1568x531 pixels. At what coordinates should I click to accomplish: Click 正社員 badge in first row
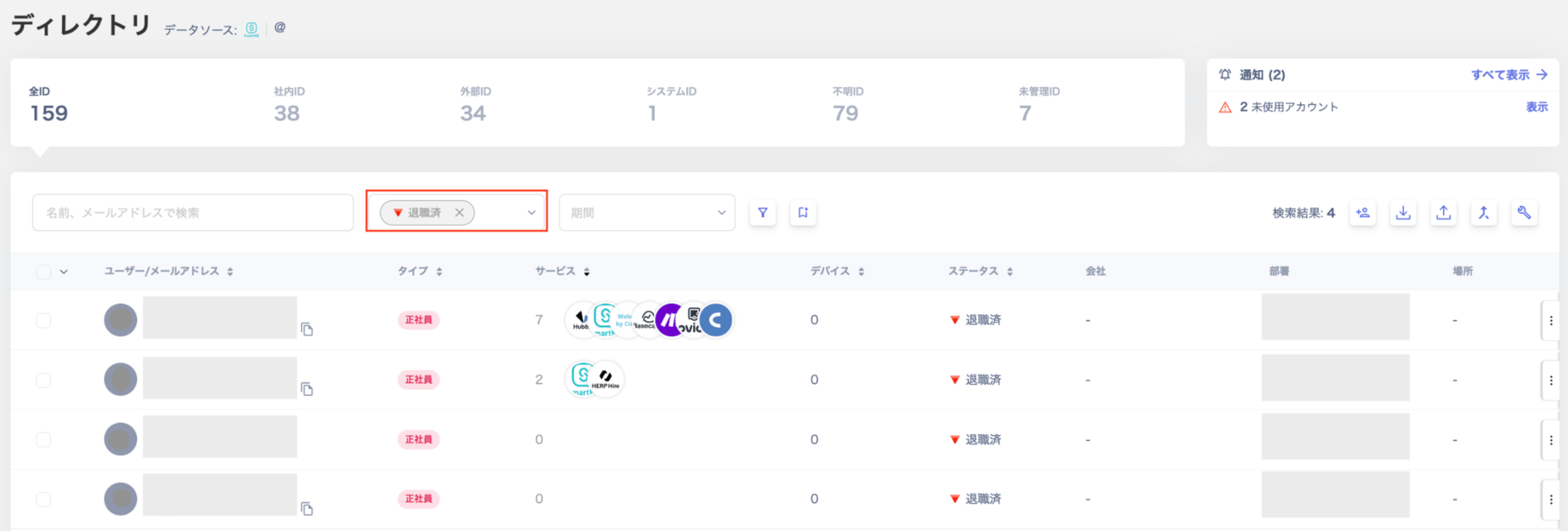pos(418,320)
